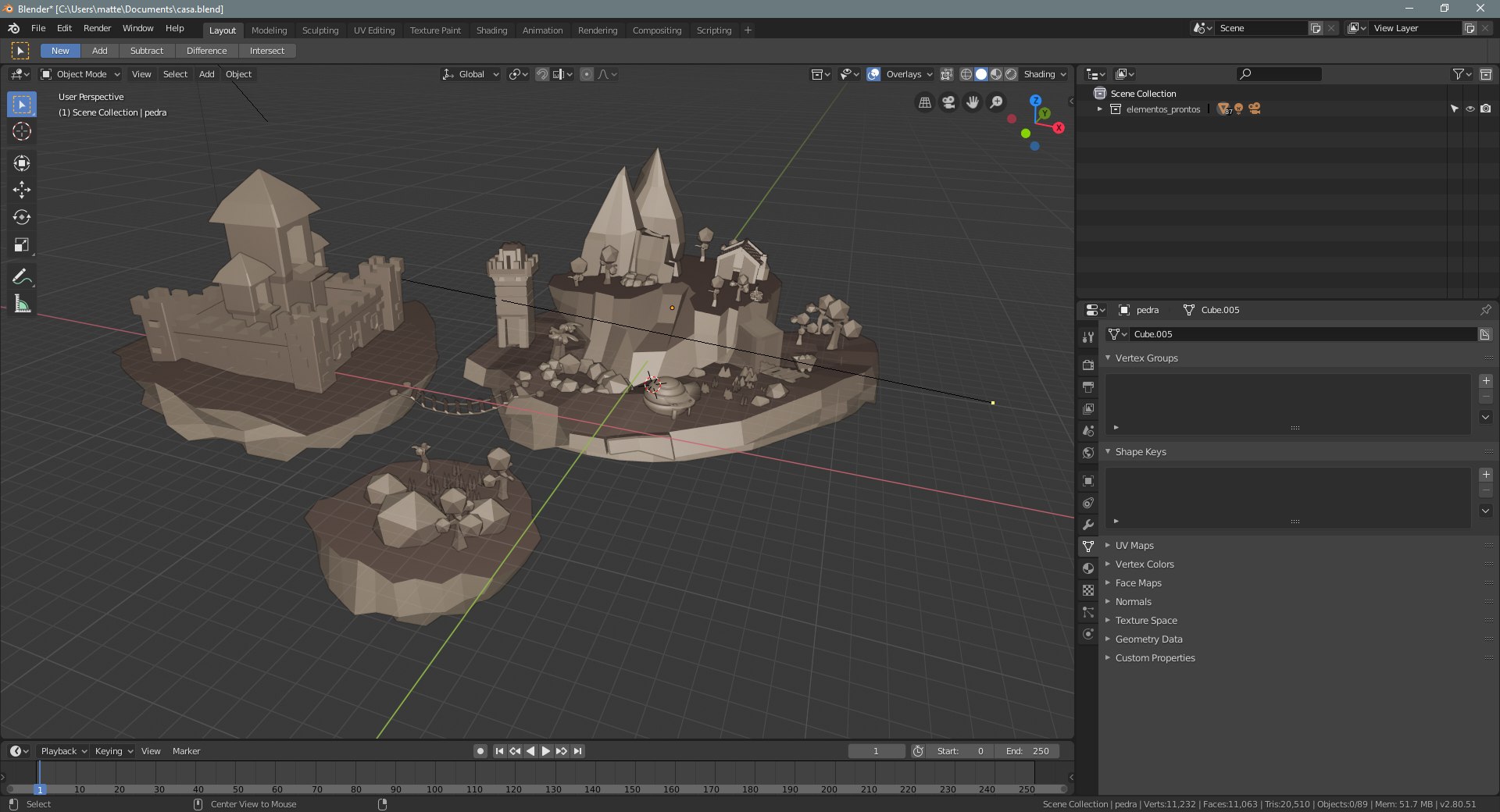The width and height of the screenshot is (1500, 812).
Task: Click the current frame number field
Action: pyautogui.click(x=877, y=751)
